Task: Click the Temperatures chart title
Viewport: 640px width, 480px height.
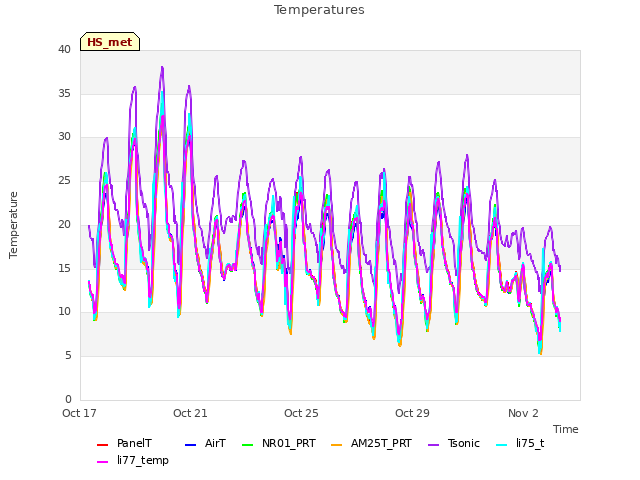Action: (x=319, y=10)
